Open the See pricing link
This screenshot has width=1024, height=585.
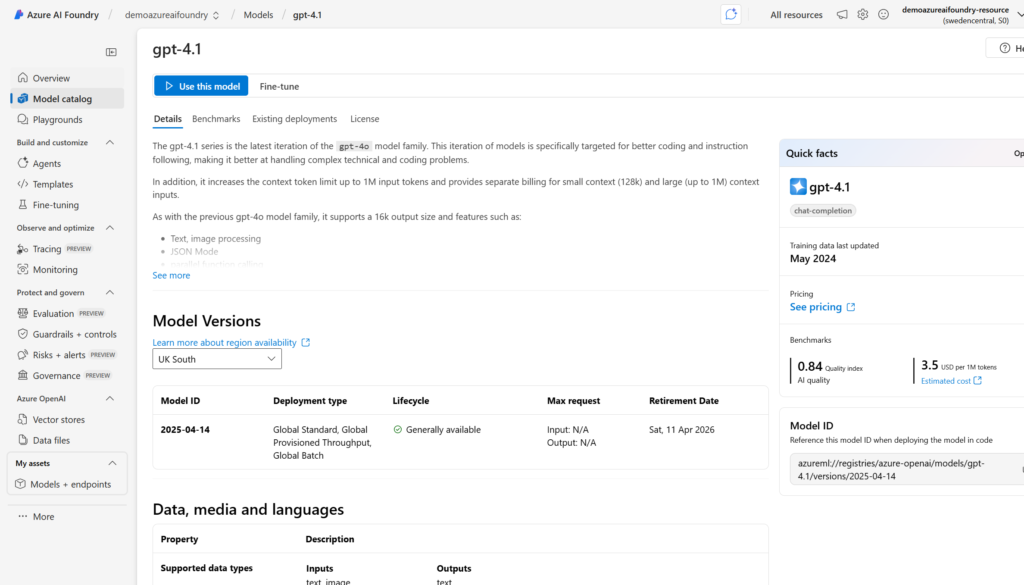(816, 307)
